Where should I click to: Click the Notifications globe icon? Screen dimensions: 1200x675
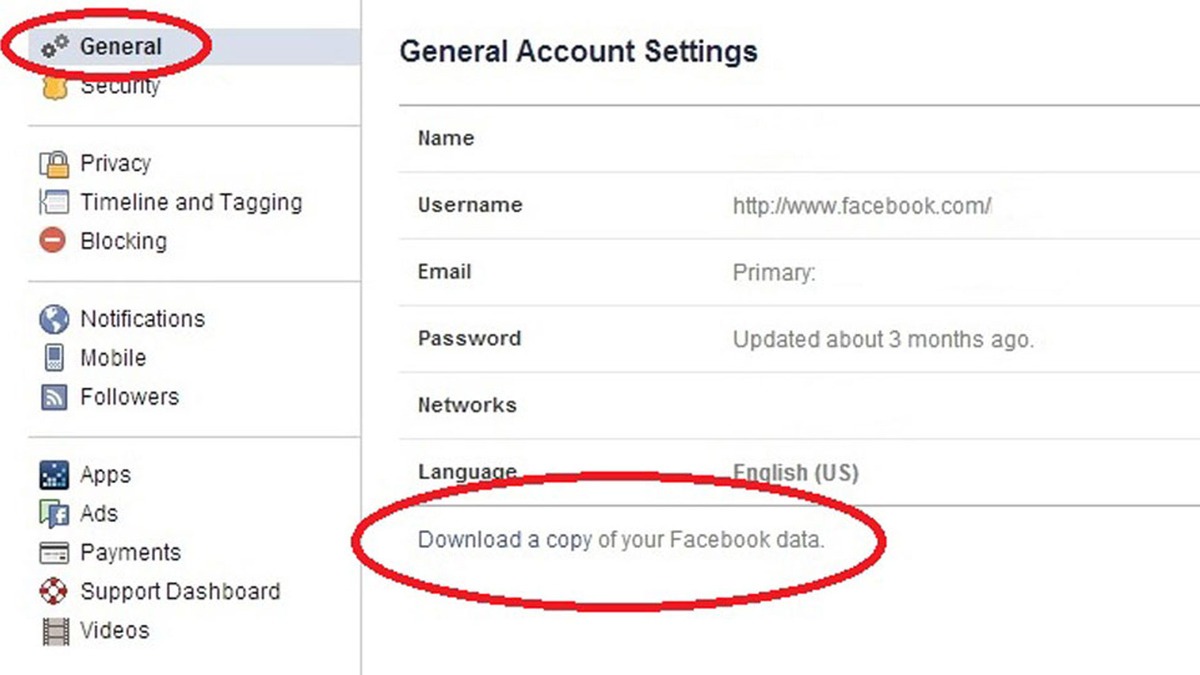click(x=54, y=319)
